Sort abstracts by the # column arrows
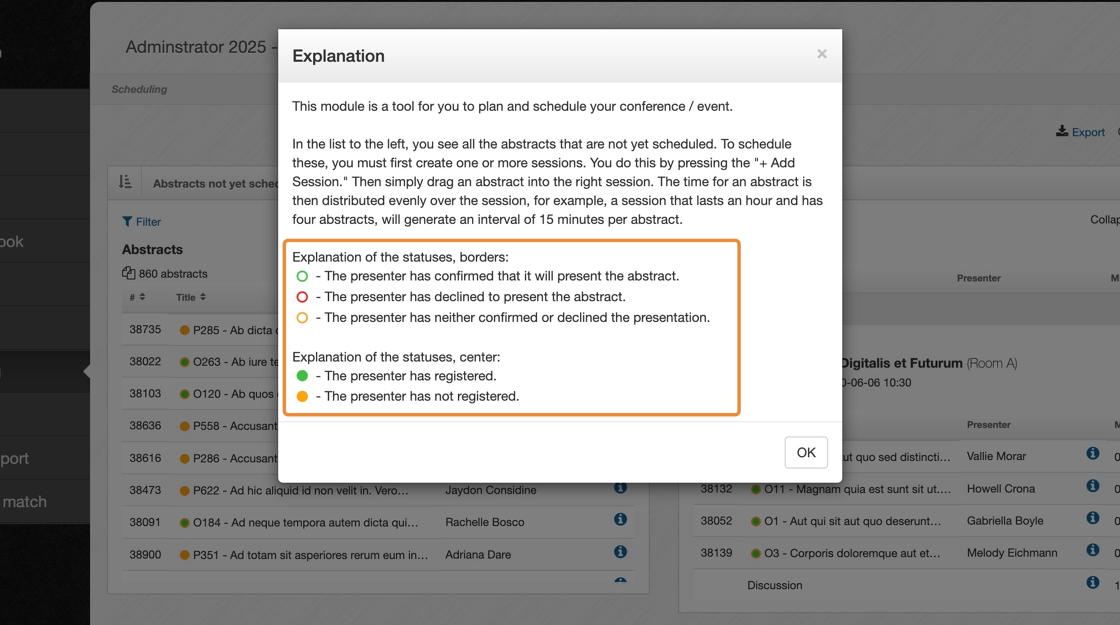1120x625 pixels. [142, 297]
